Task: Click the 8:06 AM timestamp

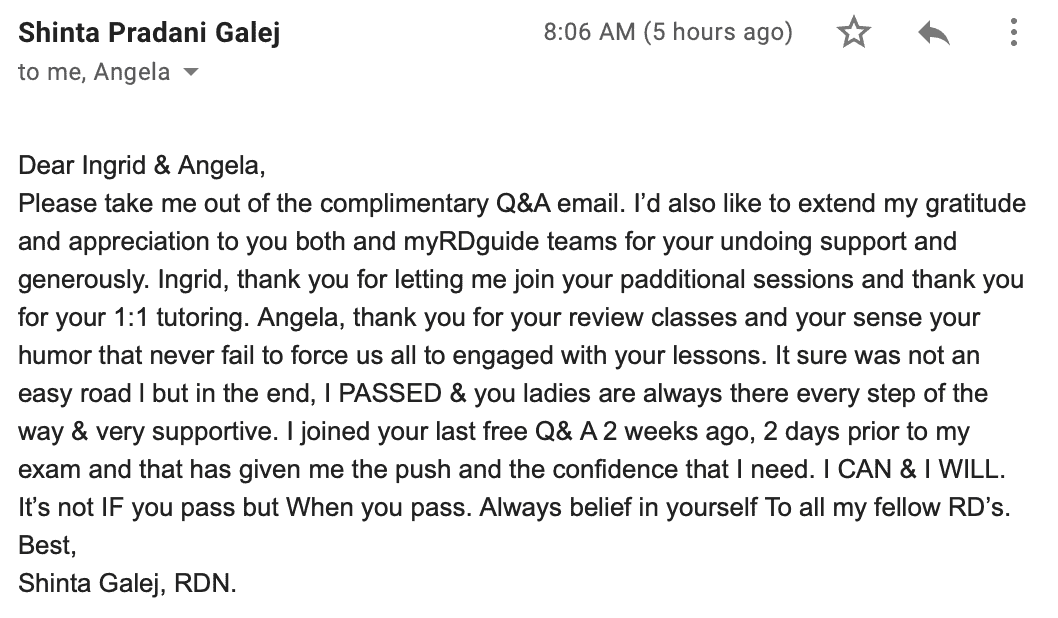Action: click(x=589, y=32)
